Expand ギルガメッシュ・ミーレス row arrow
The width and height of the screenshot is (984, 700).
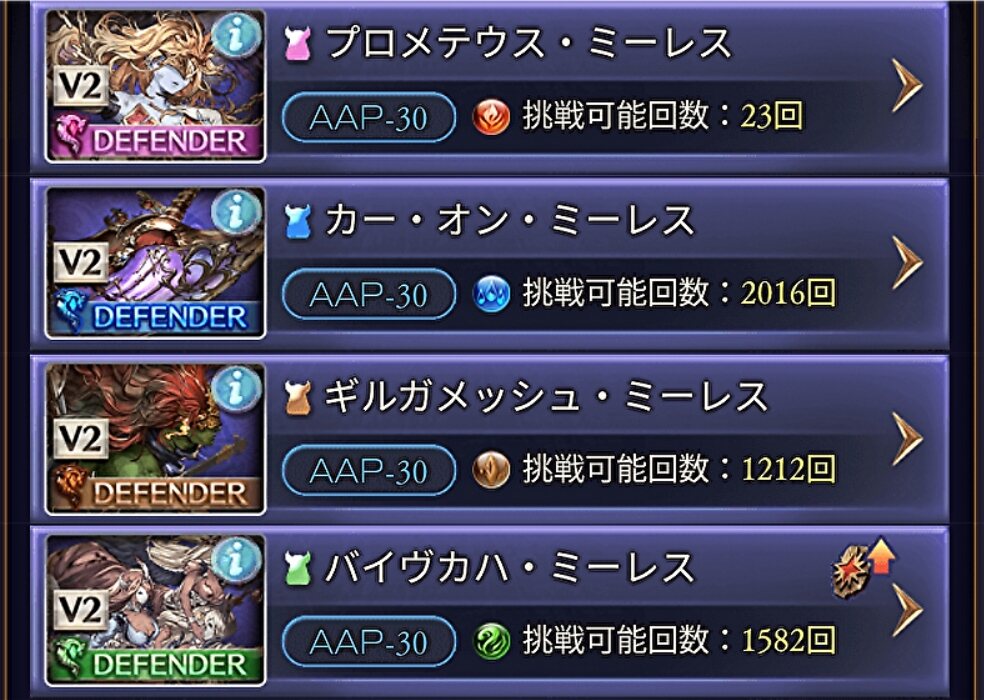coord(907,438)
